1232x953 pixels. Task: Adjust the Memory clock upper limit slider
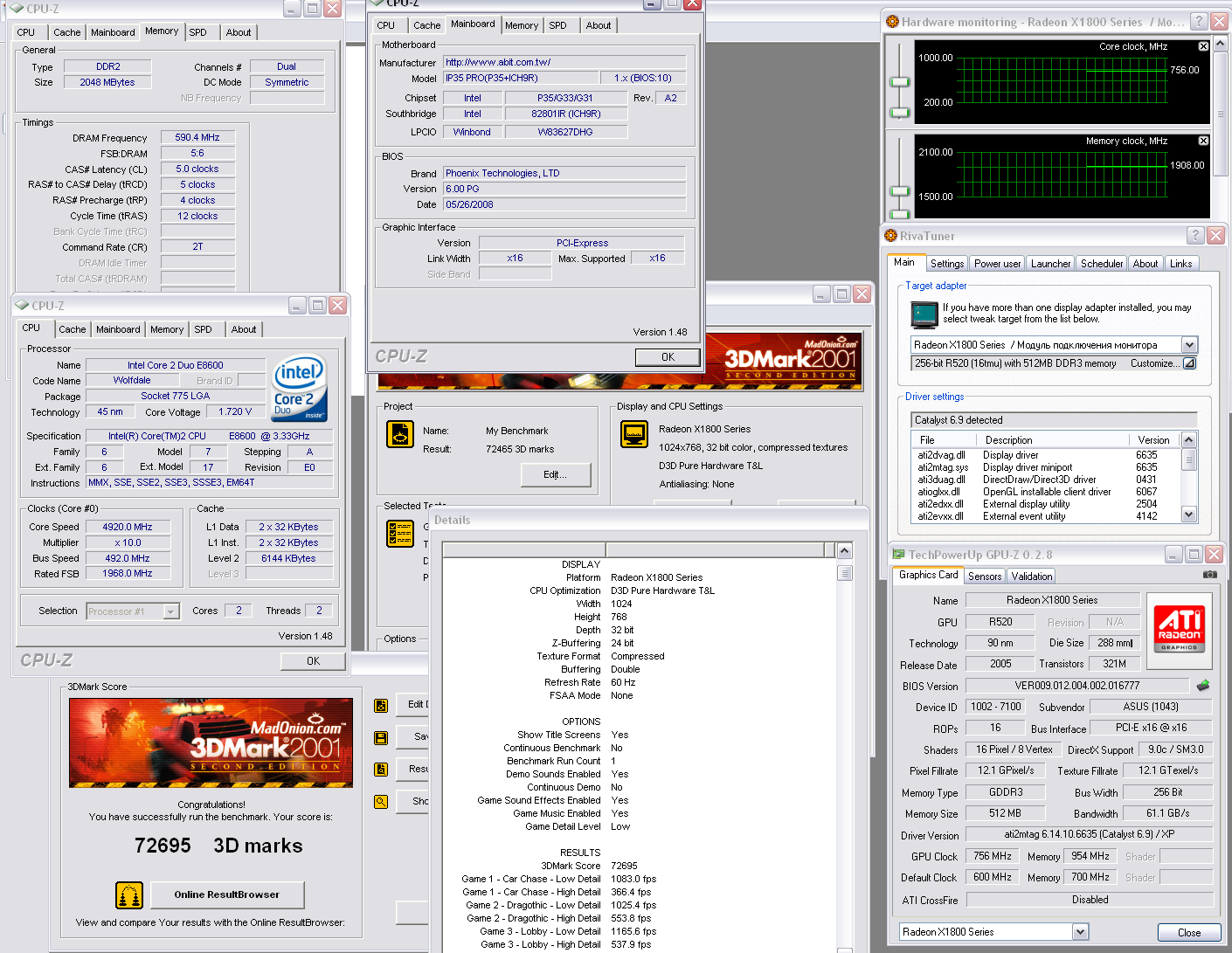click(900, 191)
